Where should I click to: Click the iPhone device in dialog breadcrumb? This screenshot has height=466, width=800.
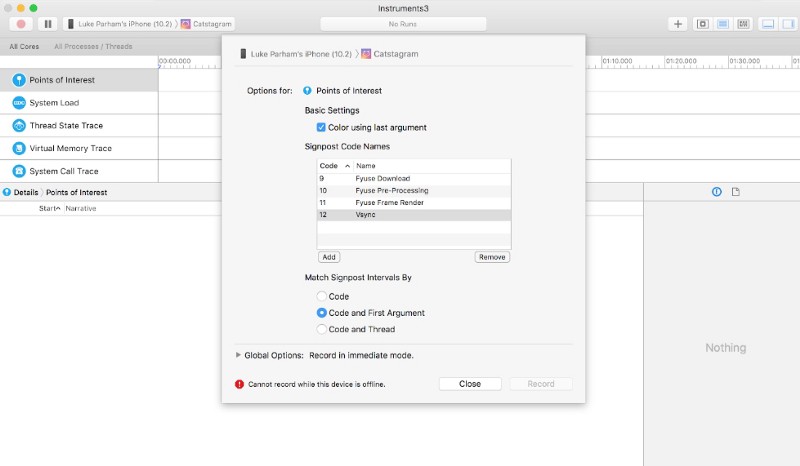coord(296,54)
